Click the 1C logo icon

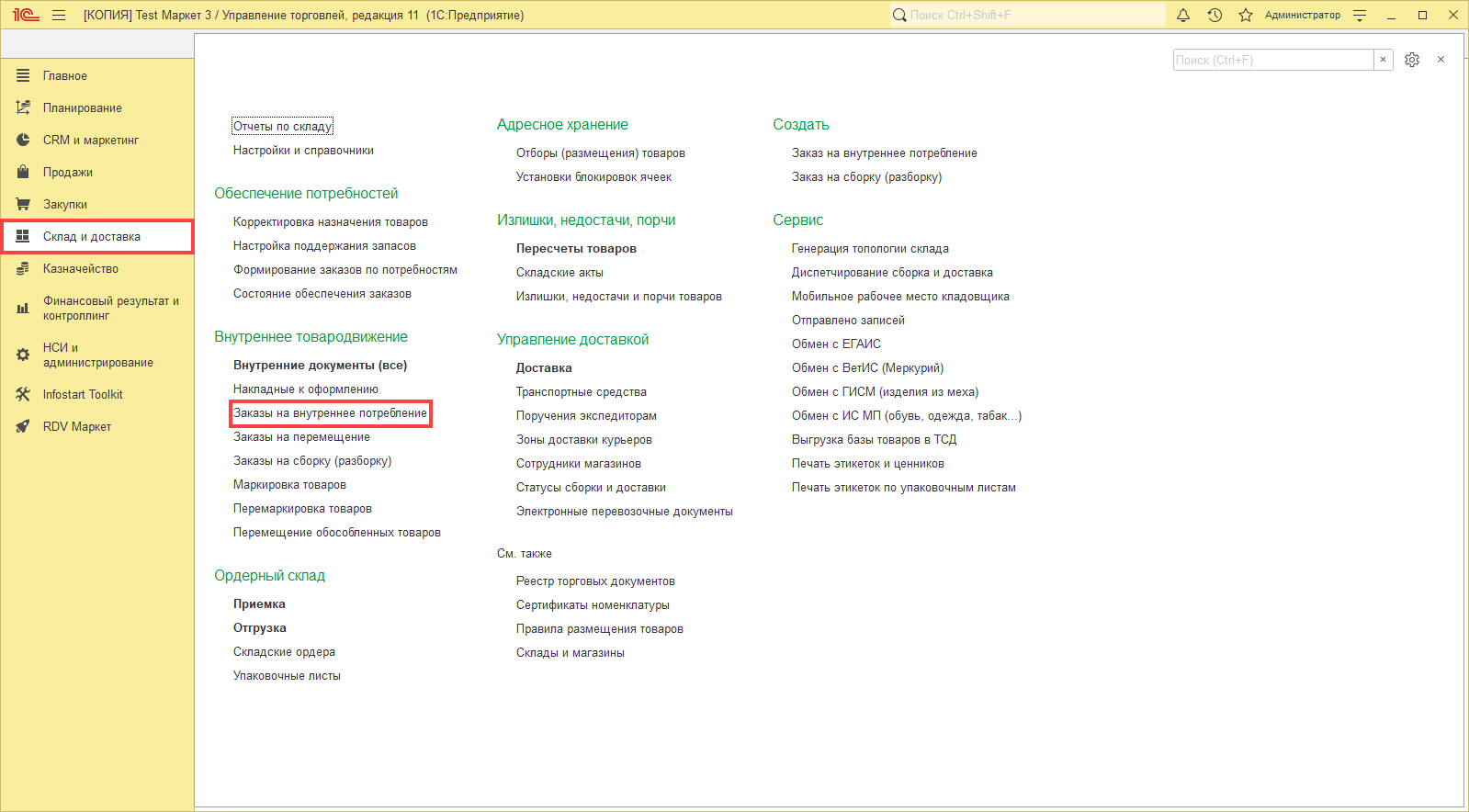pos(26,16)
